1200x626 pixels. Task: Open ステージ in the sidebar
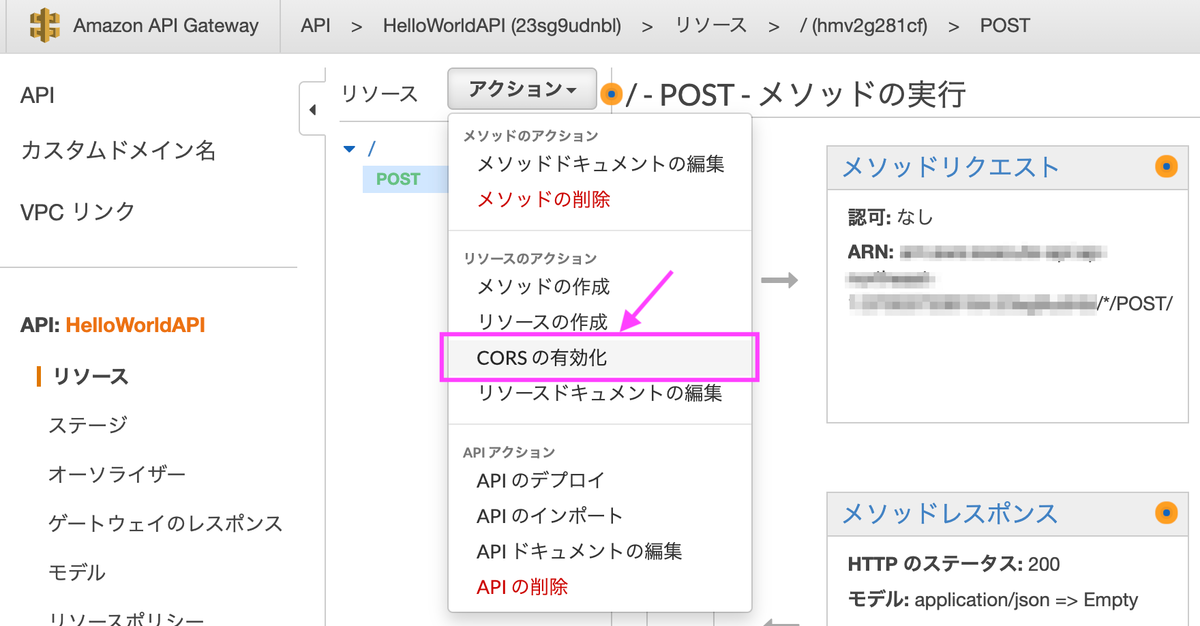88,425
